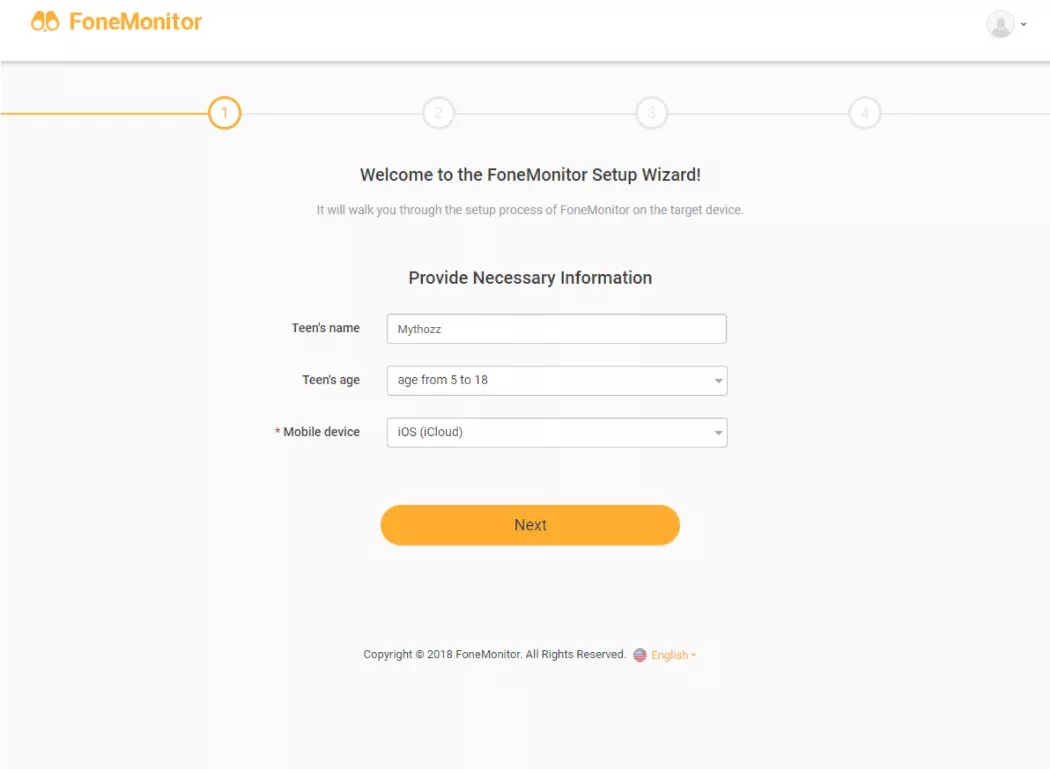Expand the chevron next to the avatar

click(x=1025, y=23)
